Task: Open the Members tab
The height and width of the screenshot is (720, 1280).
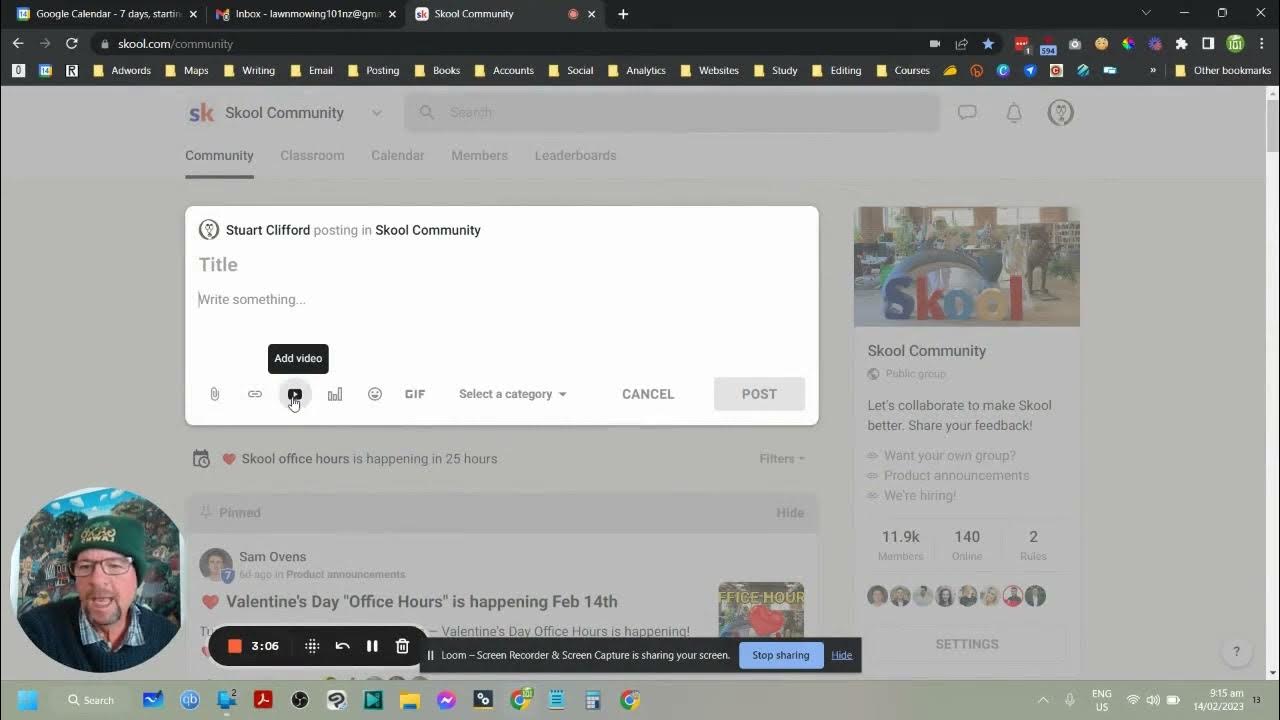Action: pyautogui.click(x=479, y=155)
